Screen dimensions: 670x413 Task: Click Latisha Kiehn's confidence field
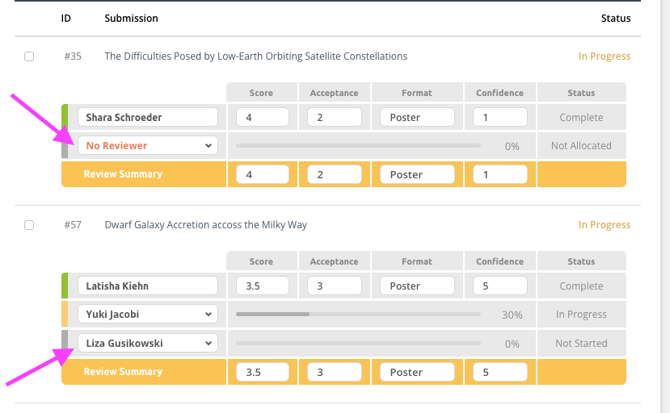pos(500,286)
